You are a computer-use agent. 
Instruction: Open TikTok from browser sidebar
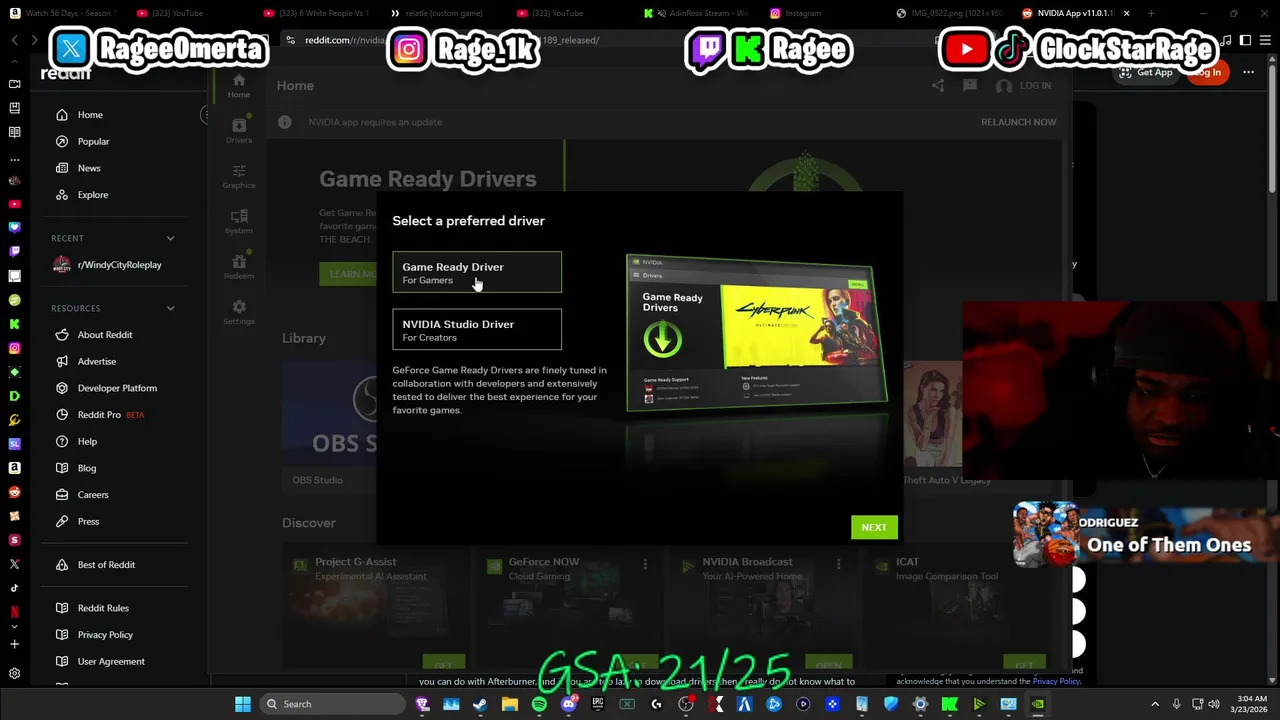[x=14, y=588]
